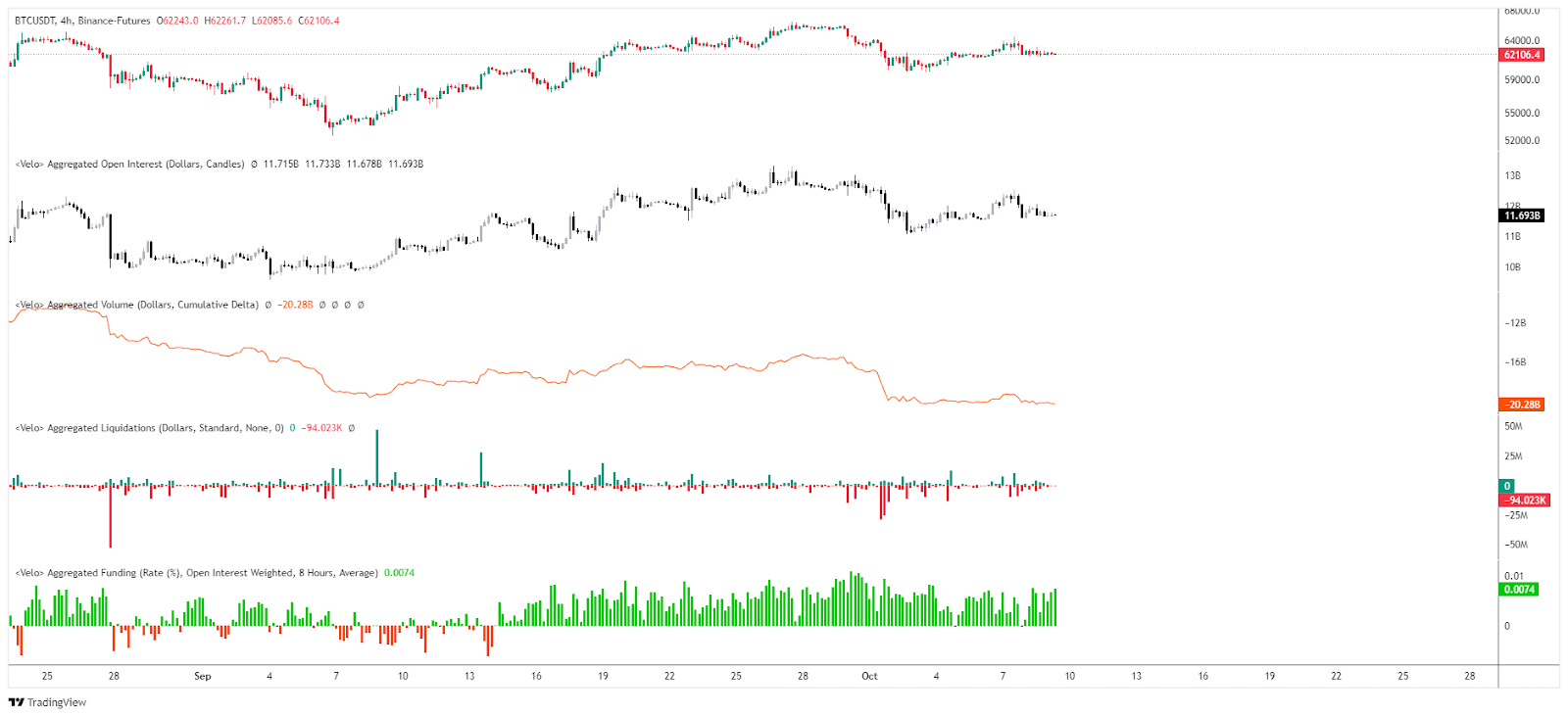
Task: Click the -12B volume axis label
Action: [1515, 323]
